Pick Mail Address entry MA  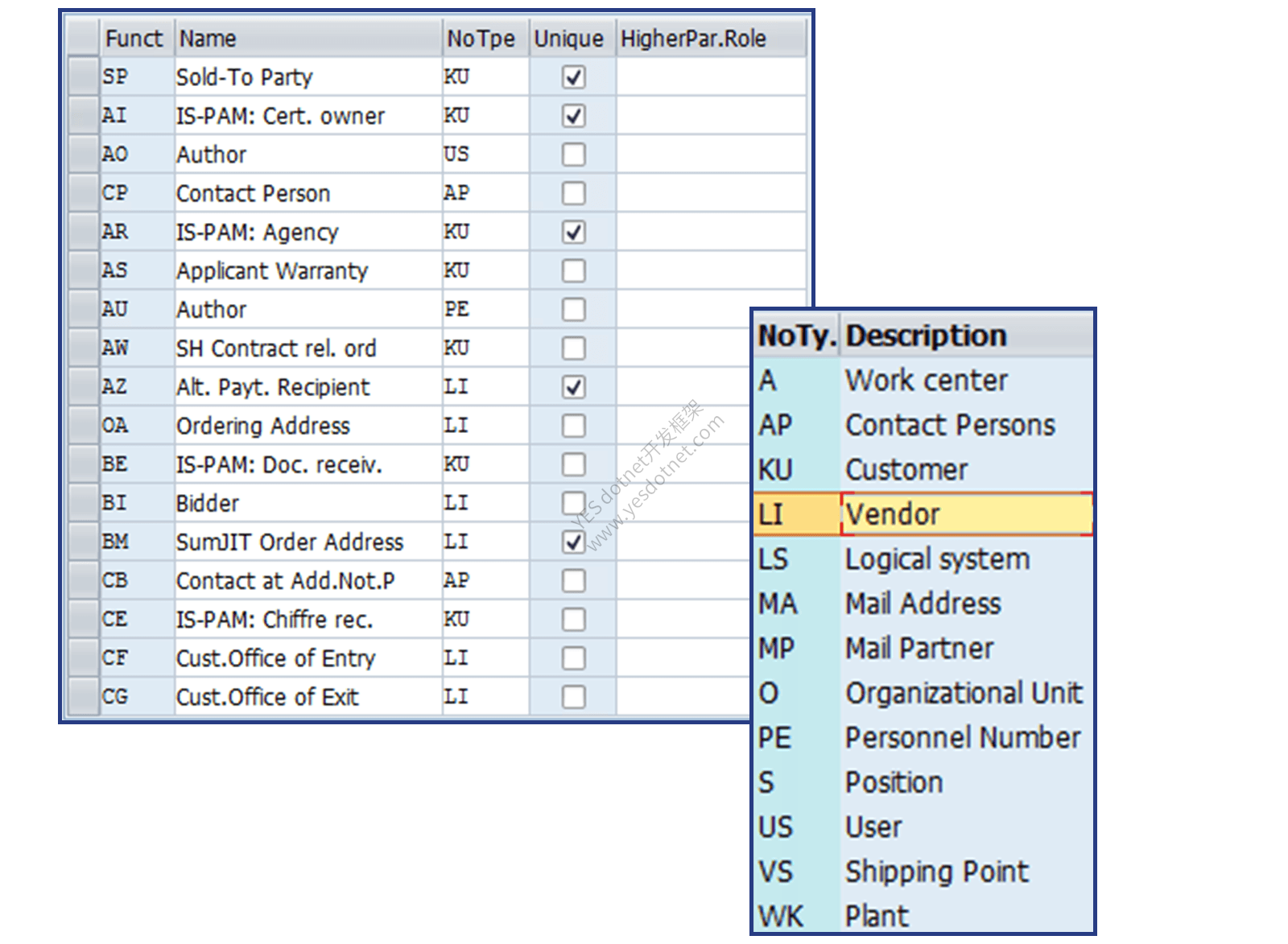924,604
